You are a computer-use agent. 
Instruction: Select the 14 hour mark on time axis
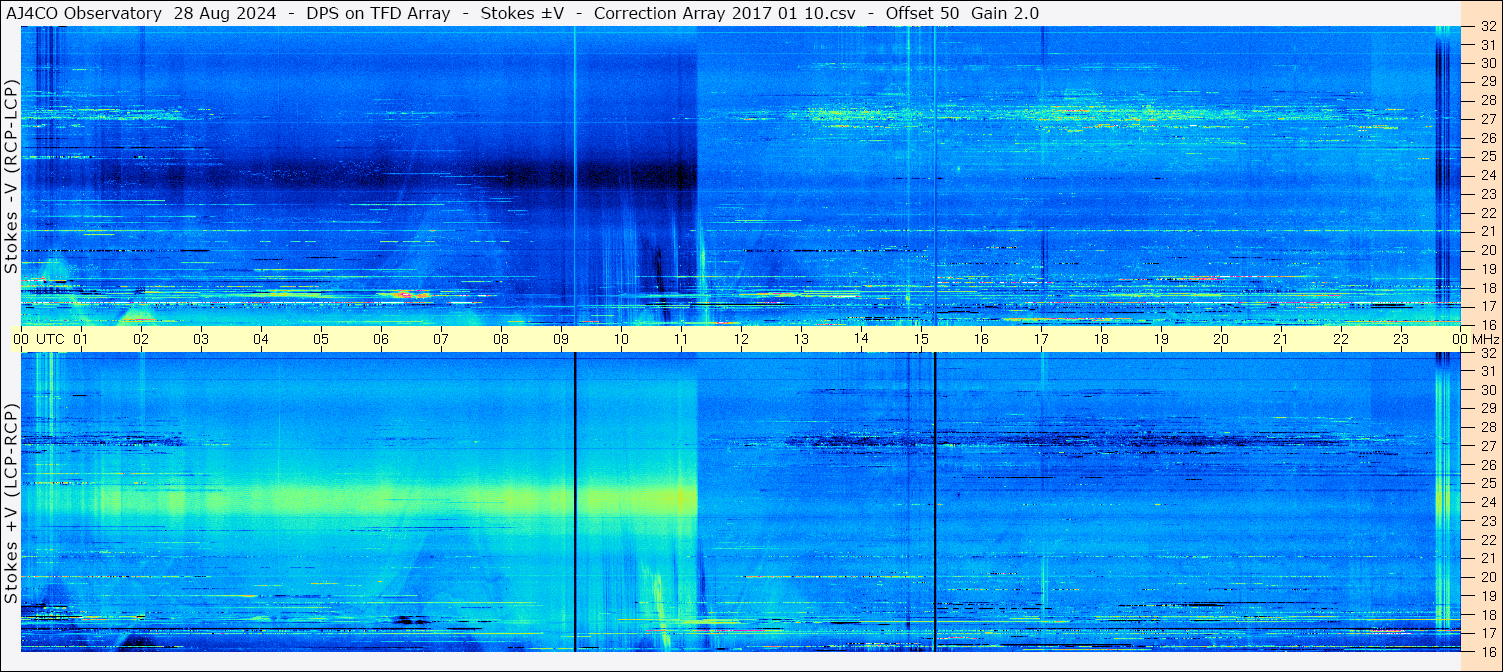pos(861,339)
